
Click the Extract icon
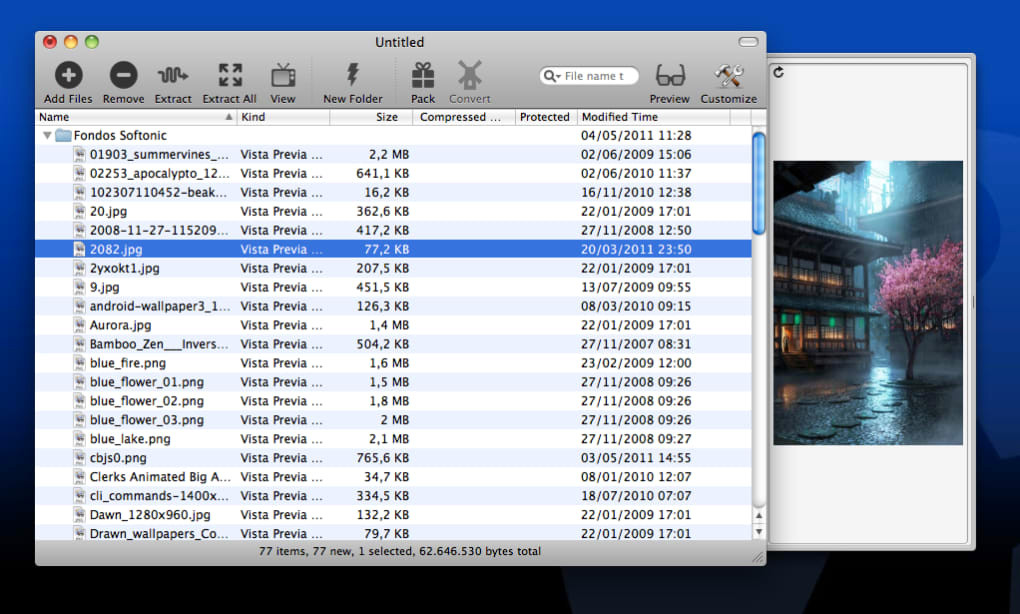coord(173,76)
